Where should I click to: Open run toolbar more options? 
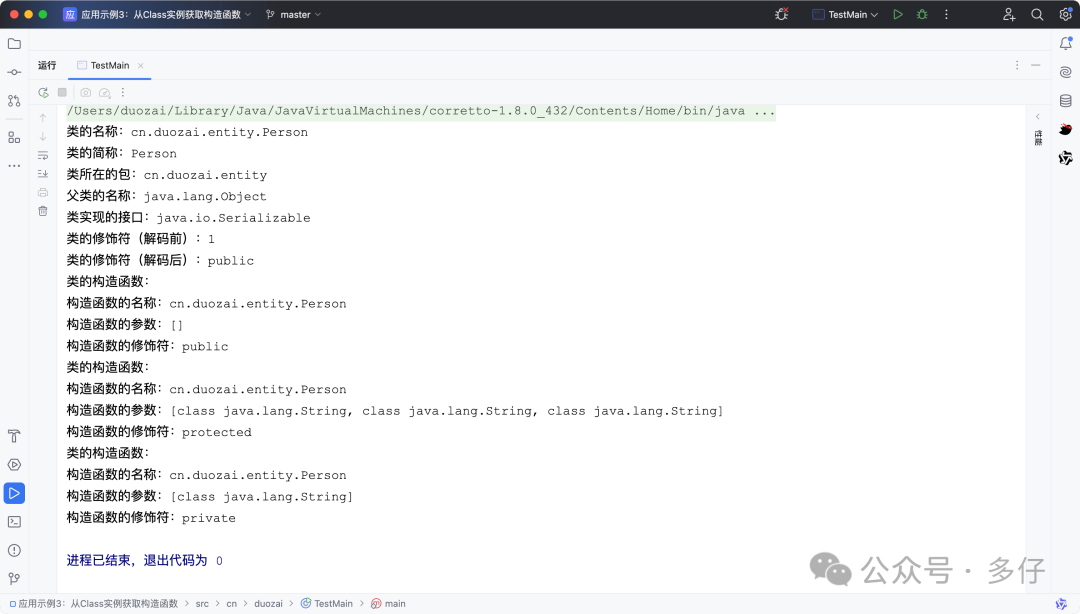click(123, 92)
